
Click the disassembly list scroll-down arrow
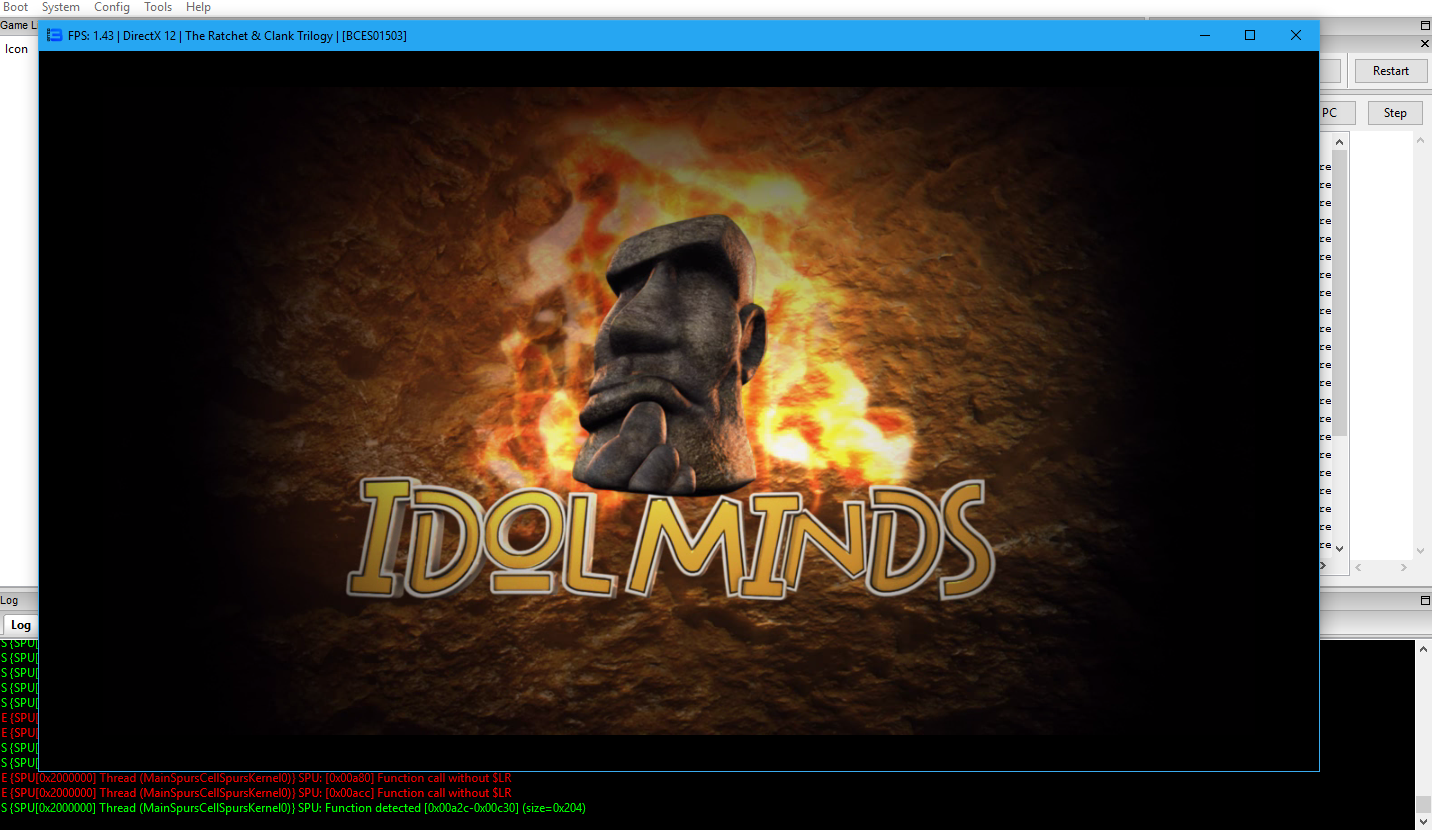1339,549
